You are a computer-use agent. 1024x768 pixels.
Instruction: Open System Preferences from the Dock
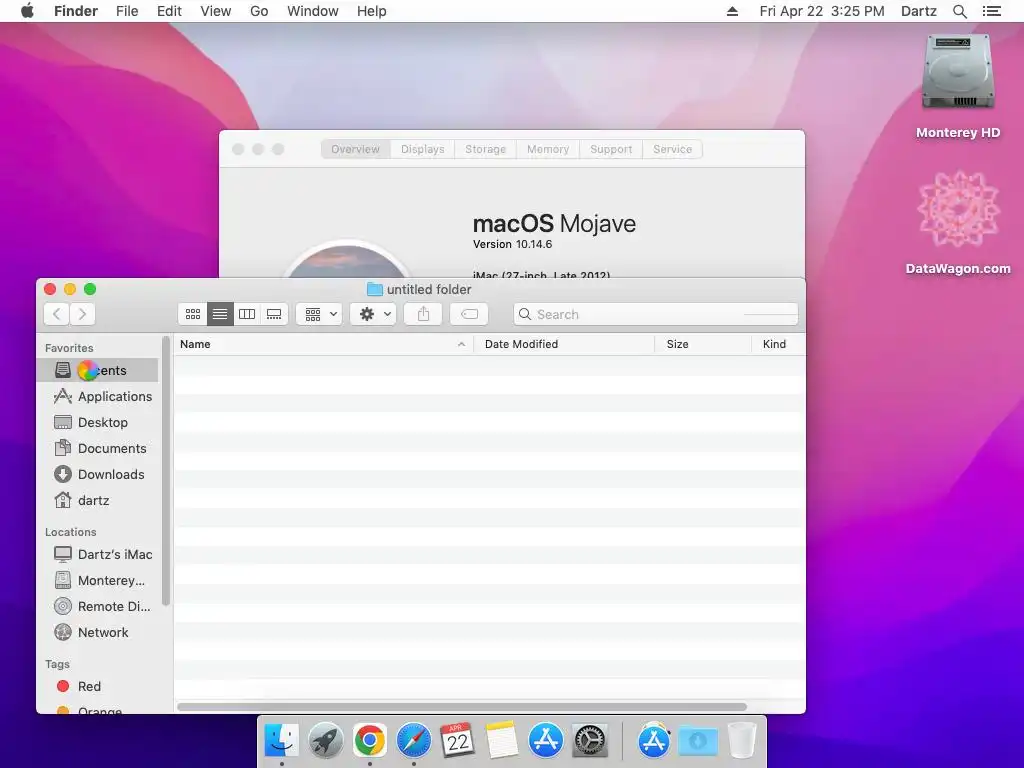[x=590, y=741]
